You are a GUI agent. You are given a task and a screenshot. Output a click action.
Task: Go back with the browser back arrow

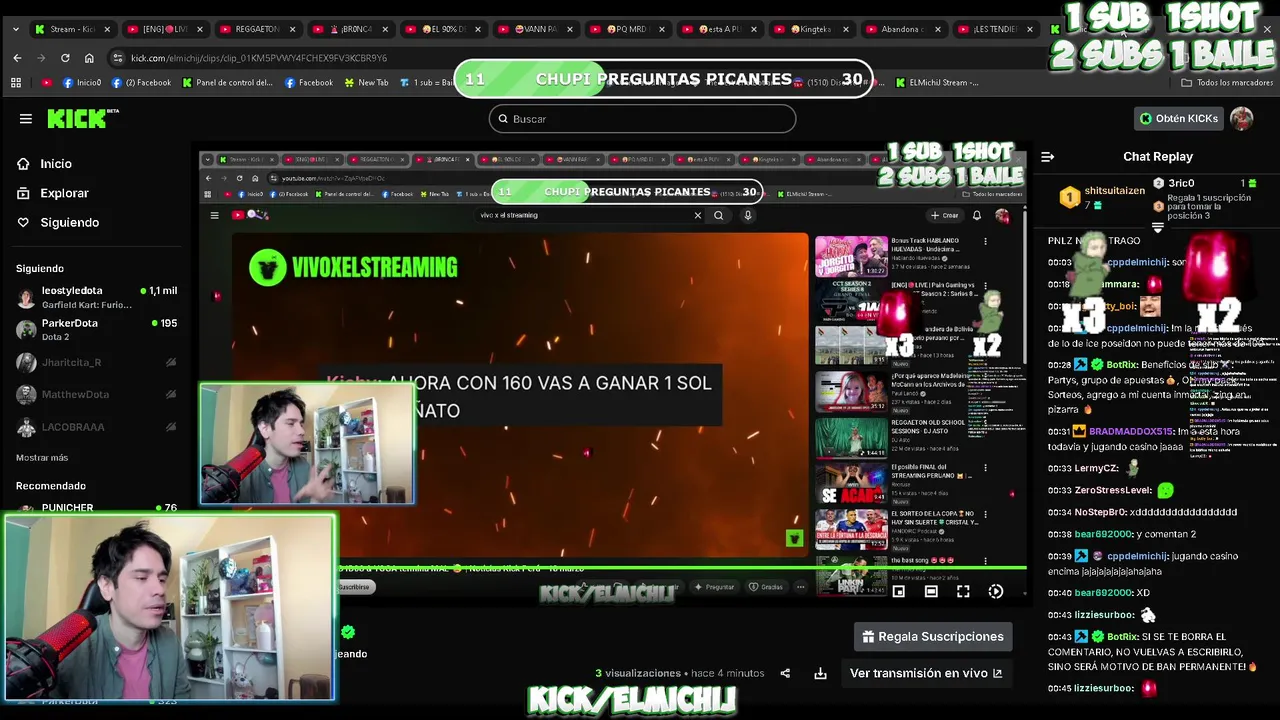tap(17, 58)
